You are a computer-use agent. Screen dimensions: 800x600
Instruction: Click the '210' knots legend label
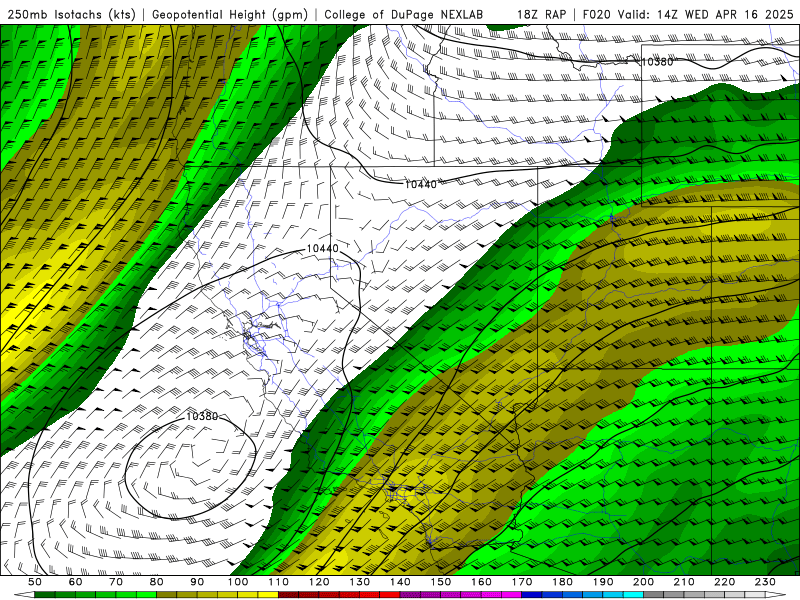pos(684,582)
